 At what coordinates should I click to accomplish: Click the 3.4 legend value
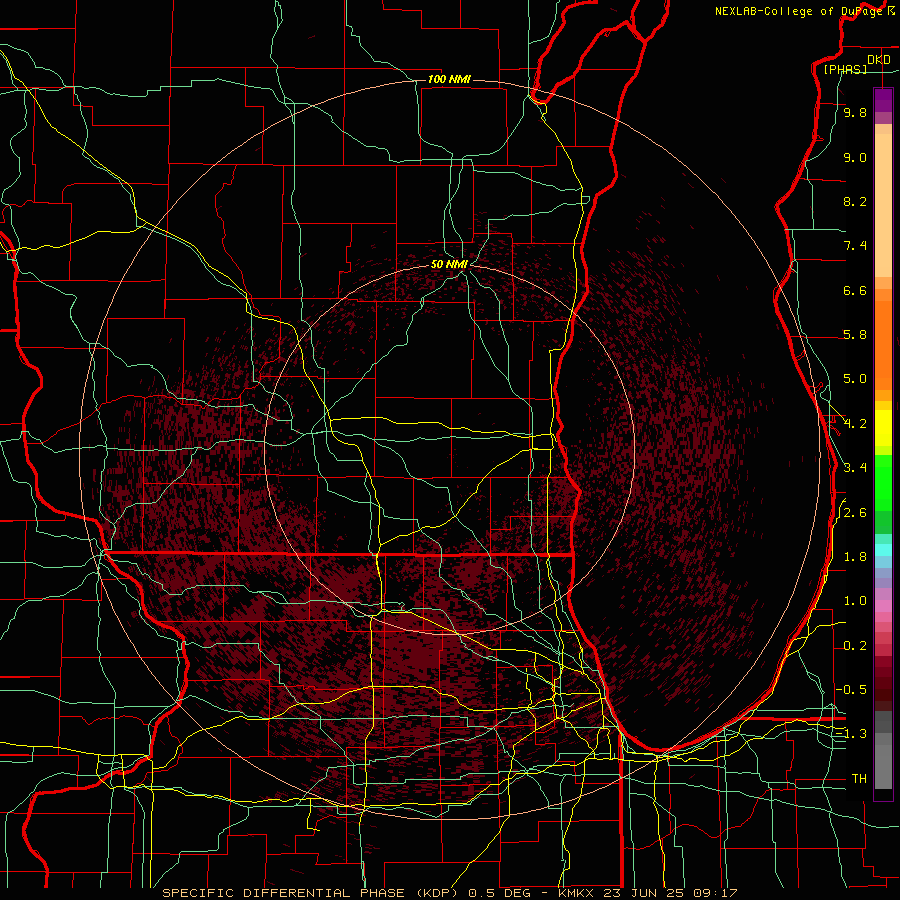click(855, 468)
